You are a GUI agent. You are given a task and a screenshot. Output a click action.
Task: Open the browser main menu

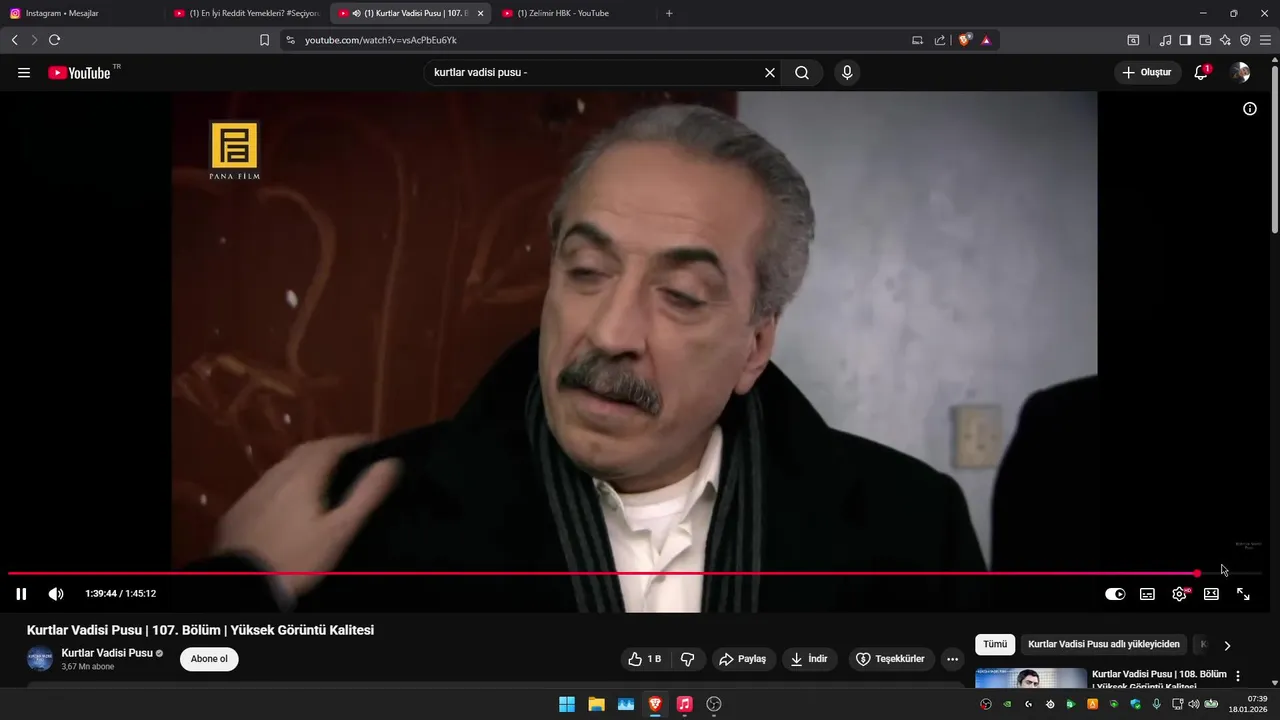[x=1265, y=40]
